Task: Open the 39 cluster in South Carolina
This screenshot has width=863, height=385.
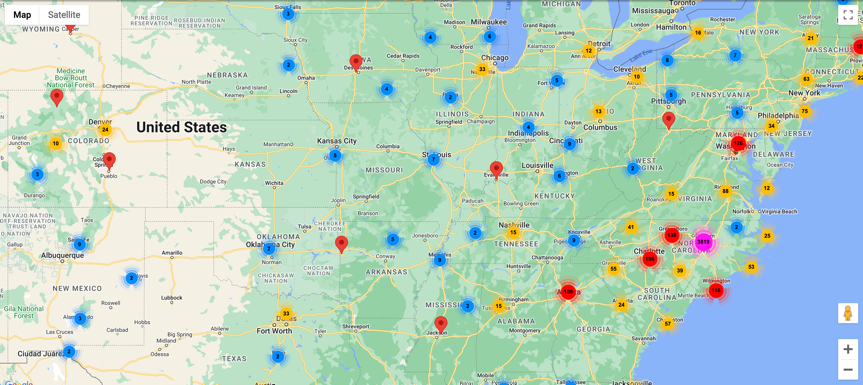Action: tap(680, 270)
